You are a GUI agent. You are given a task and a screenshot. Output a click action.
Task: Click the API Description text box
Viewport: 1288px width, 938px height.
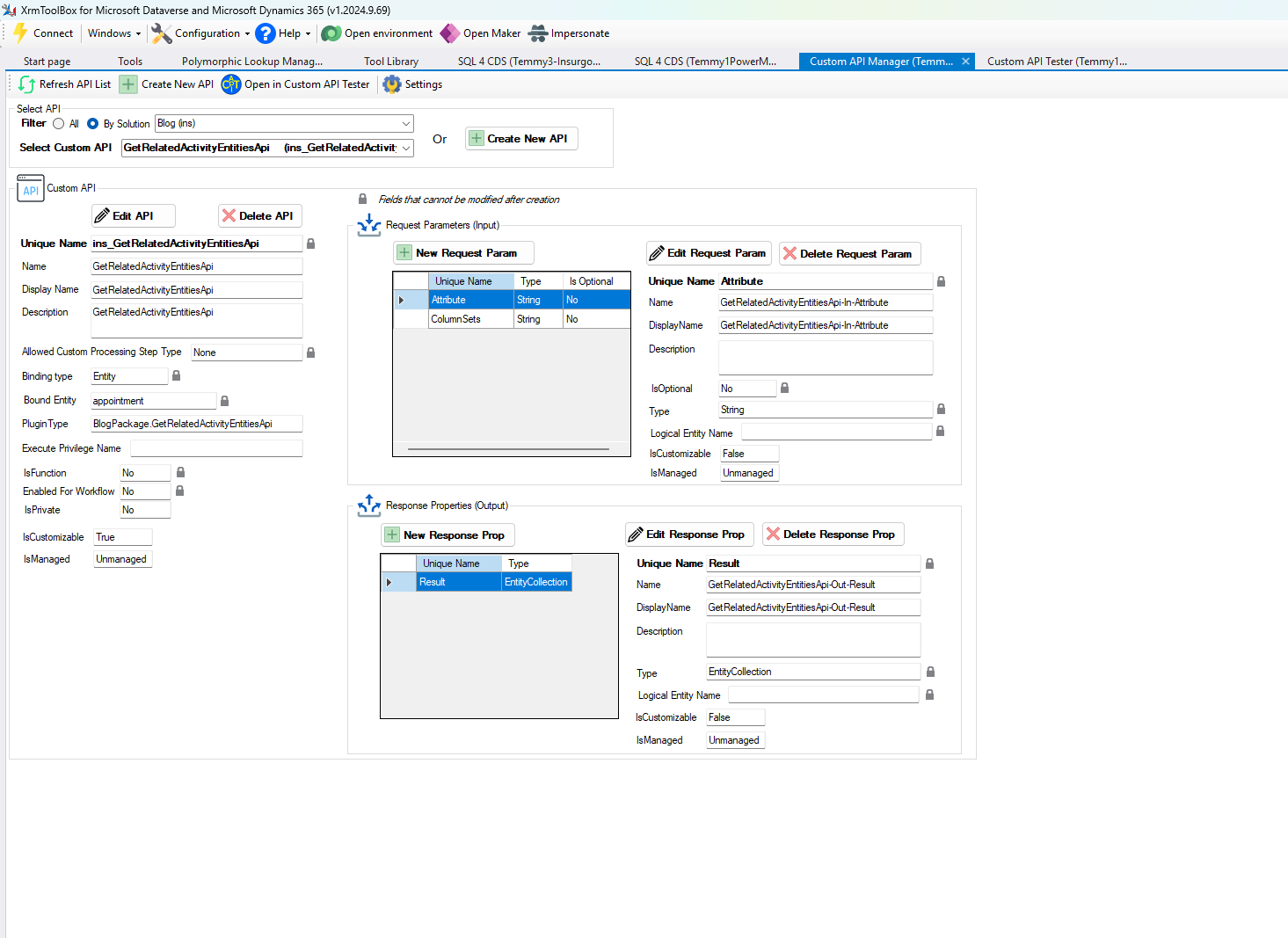click(197, 321)
